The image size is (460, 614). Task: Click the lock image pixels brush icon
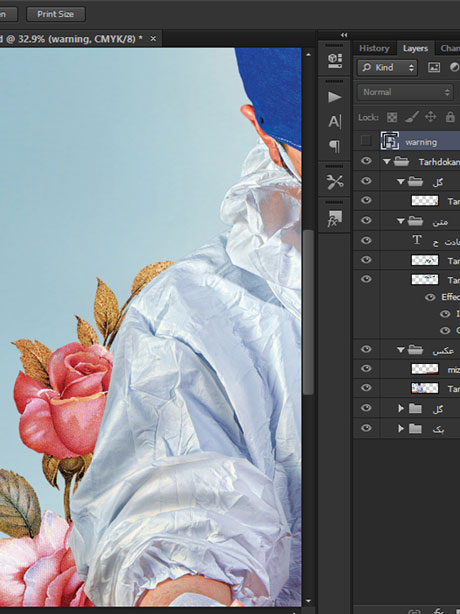pyautogui.click(x=411, y=117)
